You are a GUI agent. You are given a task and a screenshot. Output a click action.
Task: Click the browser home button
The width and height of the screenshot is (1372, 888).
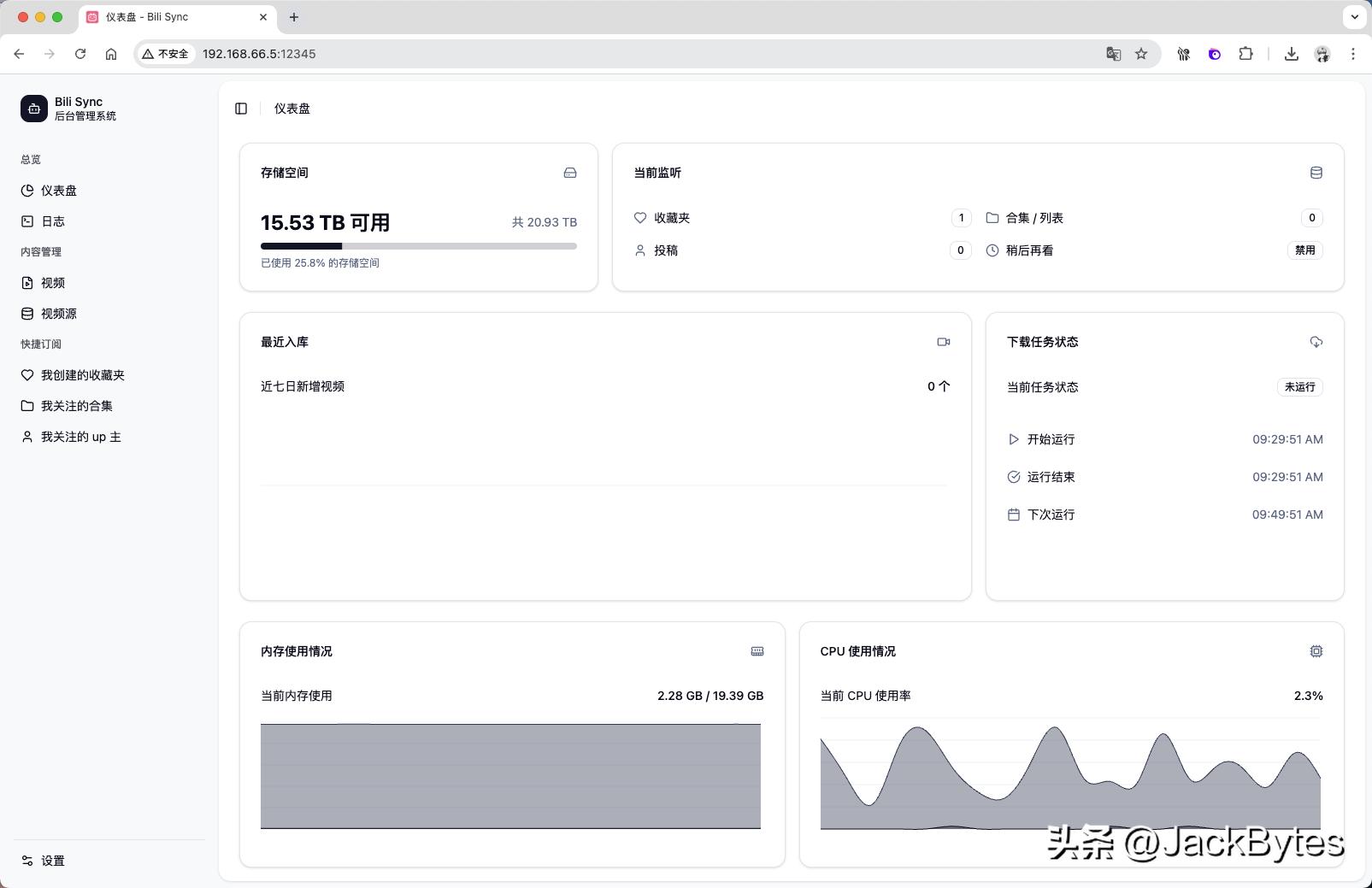[x=111, y=54]
